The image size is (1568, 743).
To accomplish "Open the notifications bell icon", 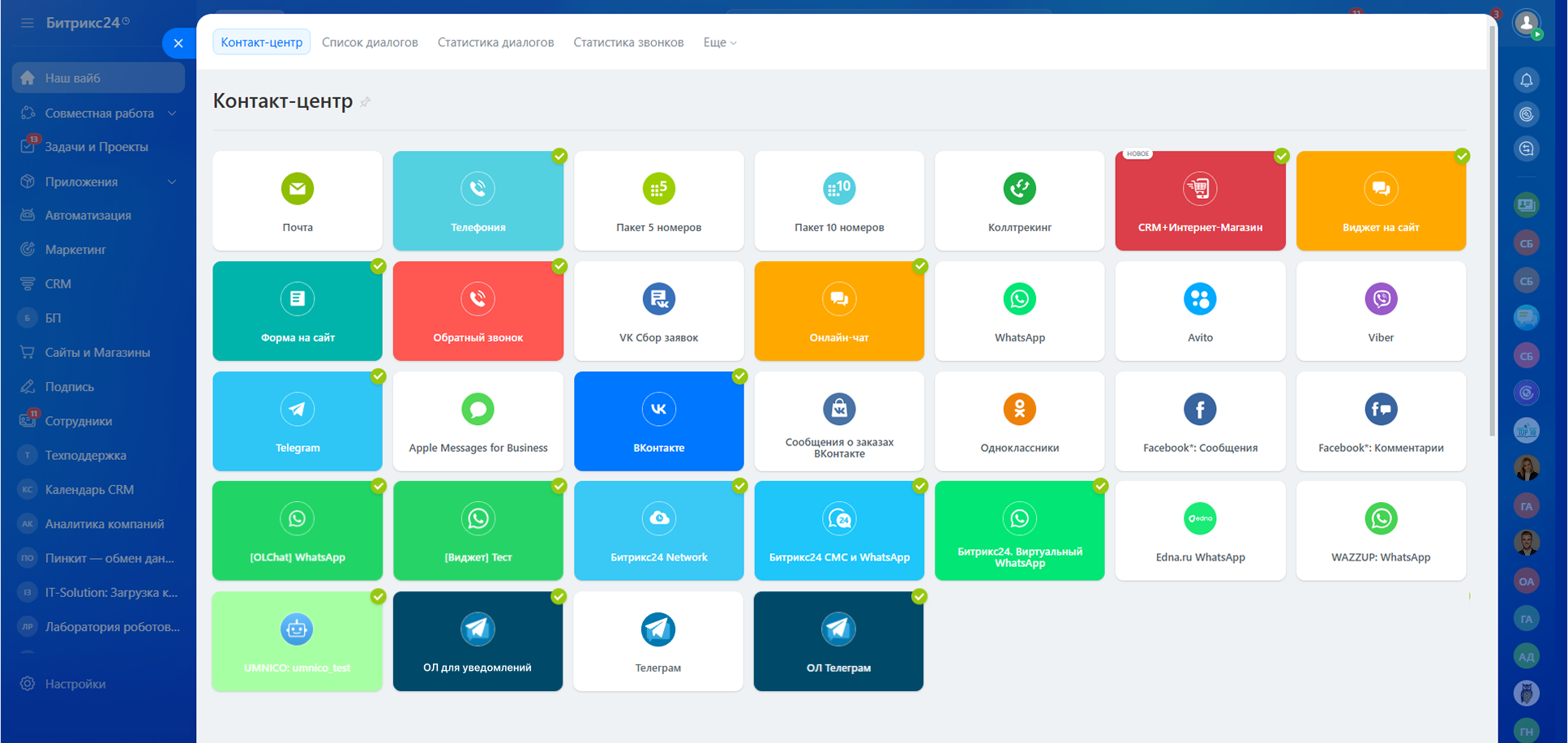I will click(x=1527, y=79).
